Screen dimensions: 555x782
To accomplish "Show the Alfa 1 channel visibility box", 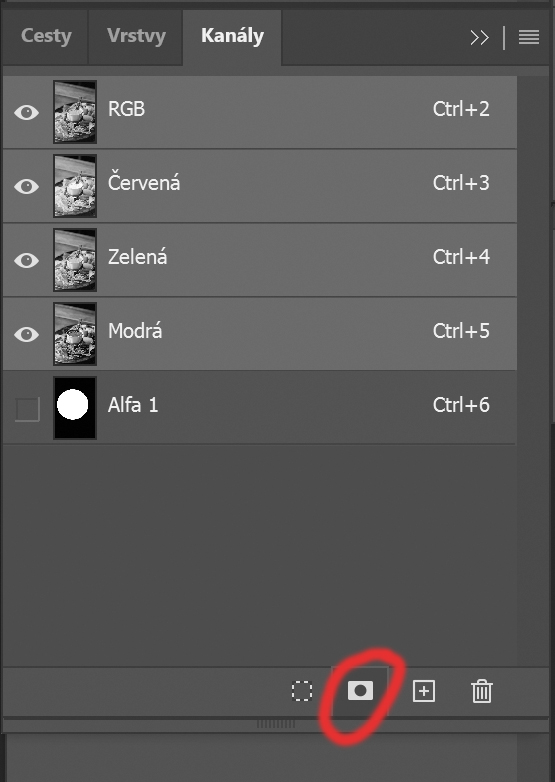I will 27,409.
